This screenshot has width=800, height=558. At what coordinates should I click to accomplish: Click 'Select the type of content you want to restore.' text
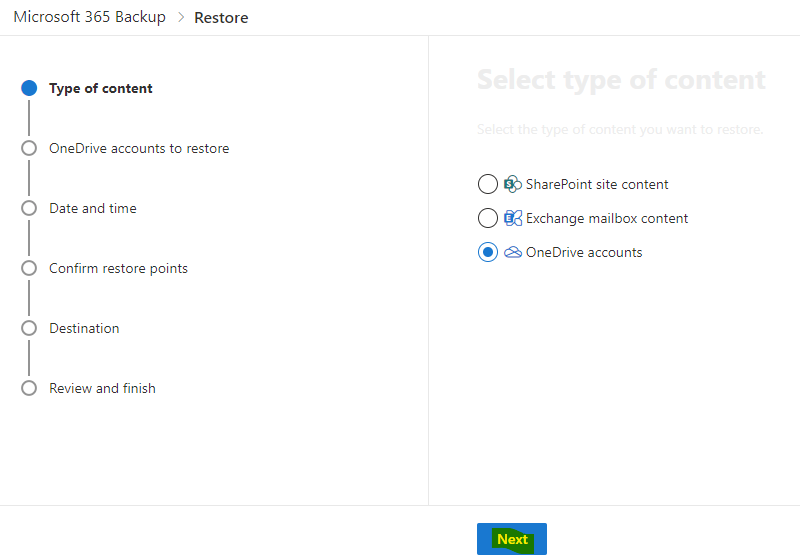coord(620,130)
